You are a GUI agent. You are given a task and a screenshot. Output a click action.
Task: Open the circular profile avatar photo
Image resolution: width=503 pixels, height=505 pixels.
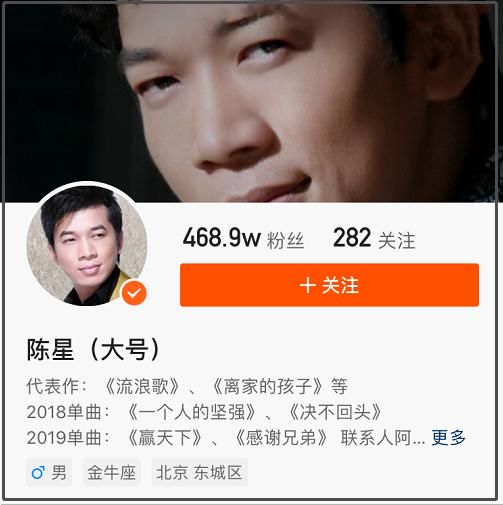(x=86, y=245)
